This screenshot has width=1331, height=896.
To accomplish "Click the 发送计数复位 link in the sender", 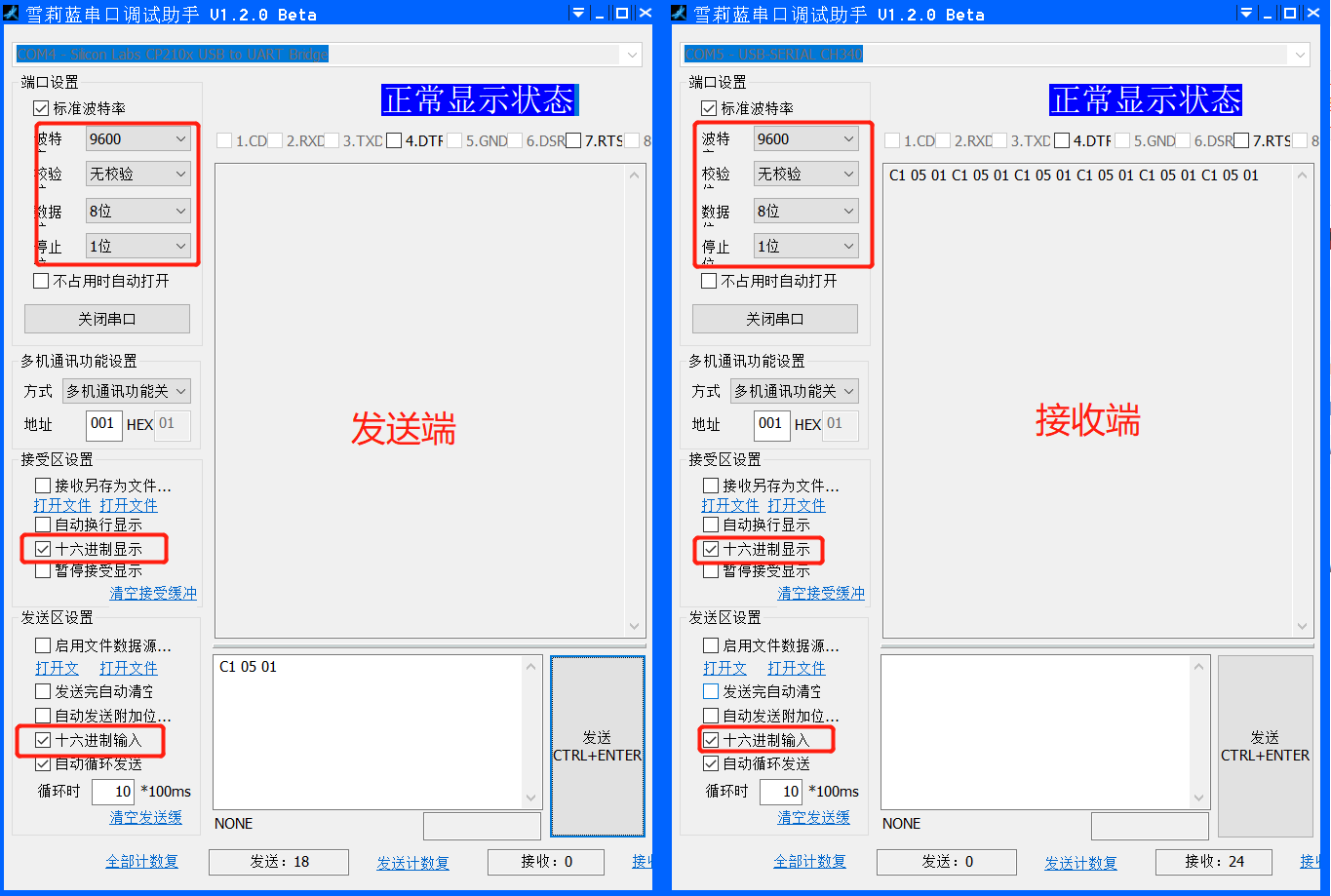I will click(412, 861).
